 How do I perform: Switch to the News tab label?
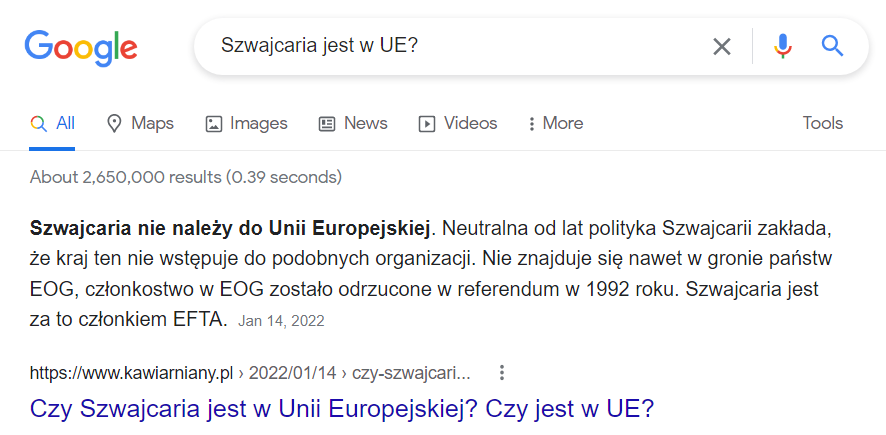[x=365, y=124]
